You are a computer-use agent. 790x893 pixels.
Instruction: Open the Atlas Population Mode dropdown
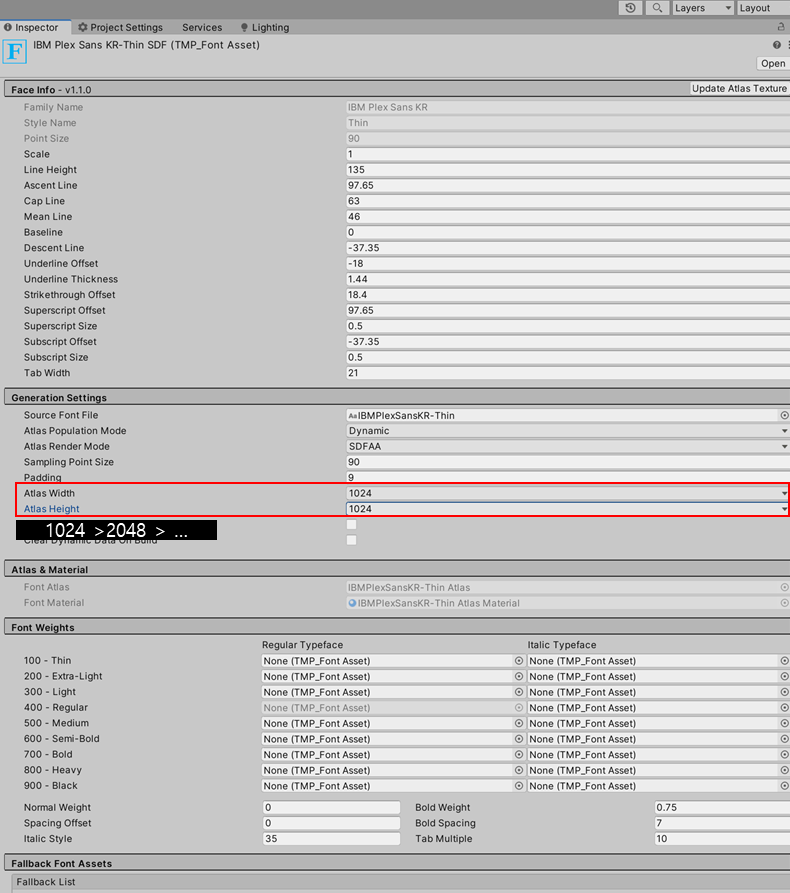(x=567, y=431)
